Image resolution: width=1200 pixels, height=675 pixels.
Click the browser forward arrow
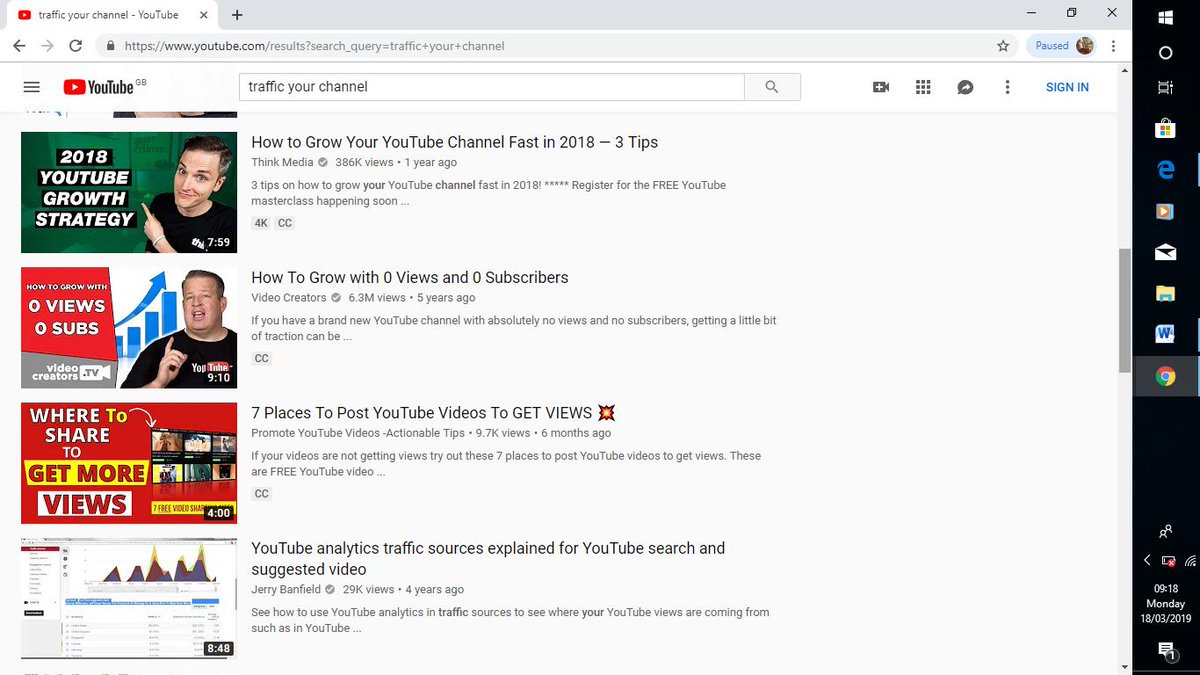click(47, 46)
